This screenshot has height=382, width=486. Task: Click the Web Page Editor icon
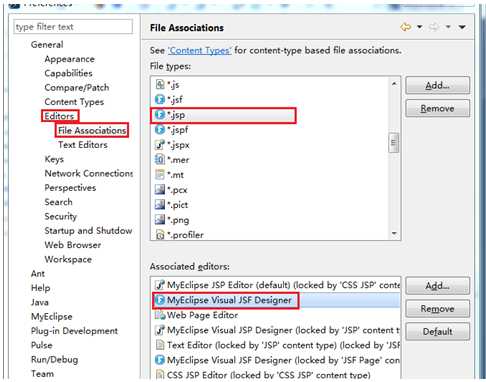160,315
